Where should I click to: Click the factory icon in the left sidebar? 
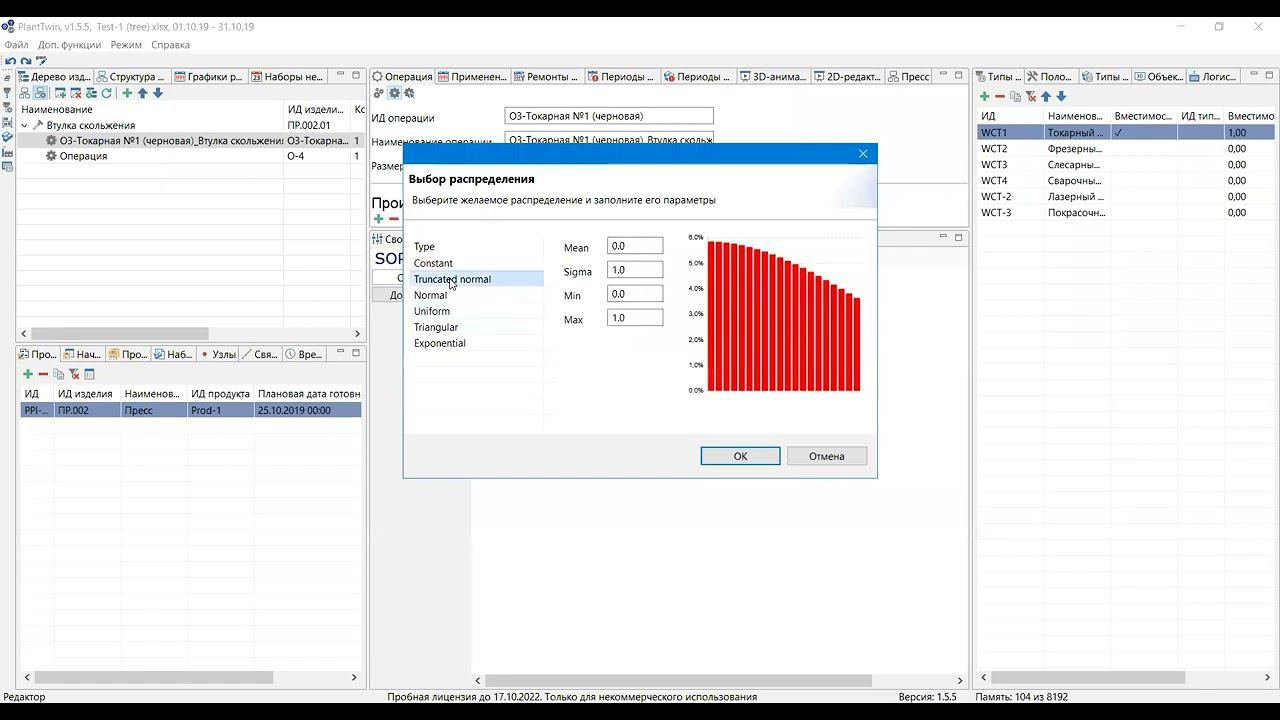pos(8,152)
